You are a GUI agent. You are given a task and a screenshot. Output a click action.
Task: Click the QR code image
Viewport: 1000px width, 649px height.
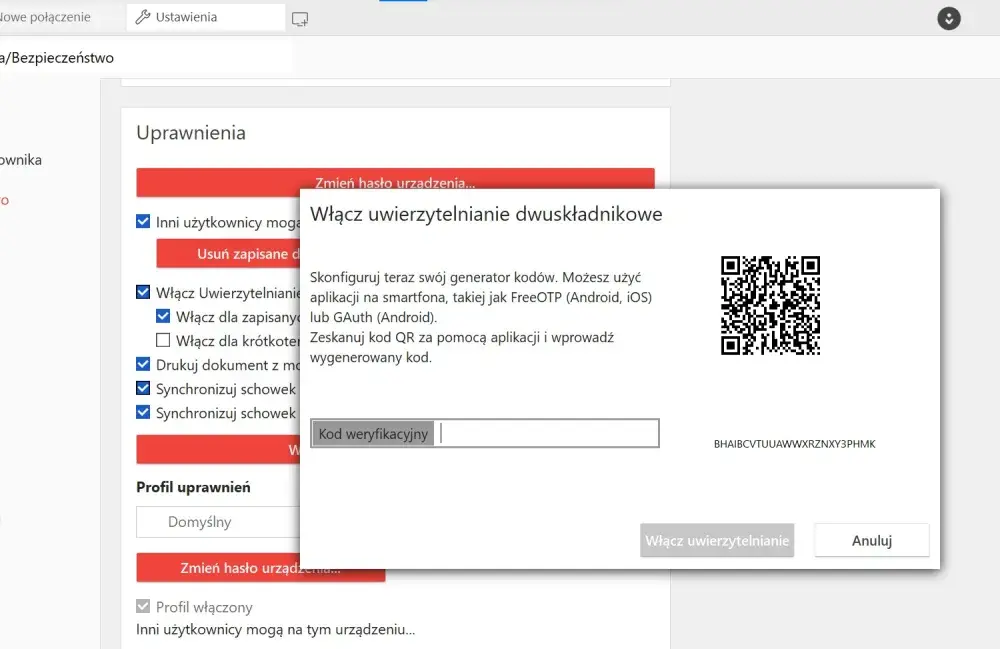click(x=770, y=305)
